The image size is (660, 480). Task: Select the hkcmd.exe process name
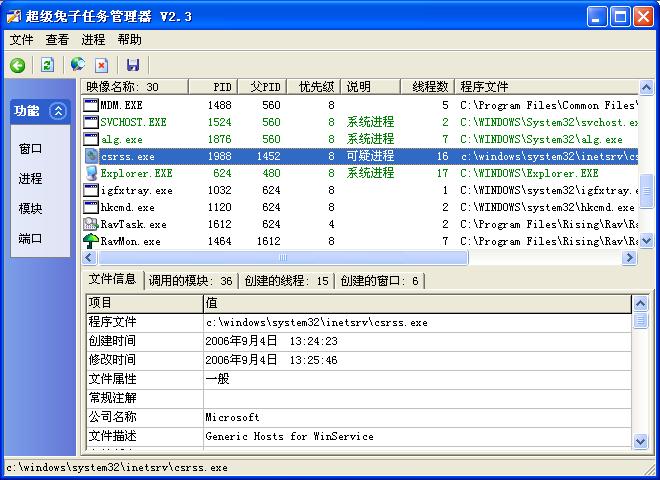pos(128,208)
